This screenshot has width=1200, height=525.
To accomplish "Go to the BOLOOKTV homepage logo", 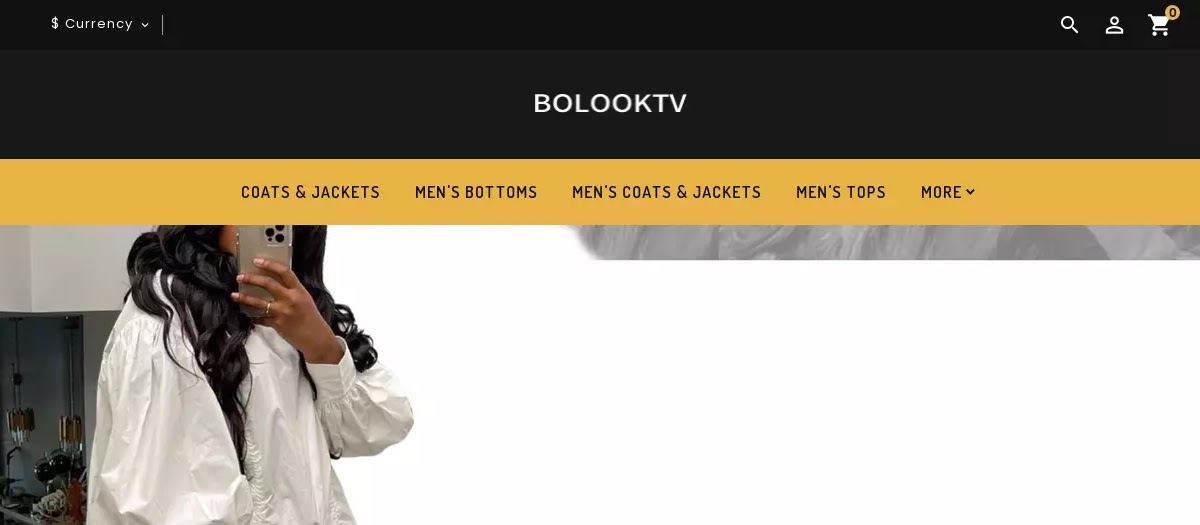I will point(610,104).
